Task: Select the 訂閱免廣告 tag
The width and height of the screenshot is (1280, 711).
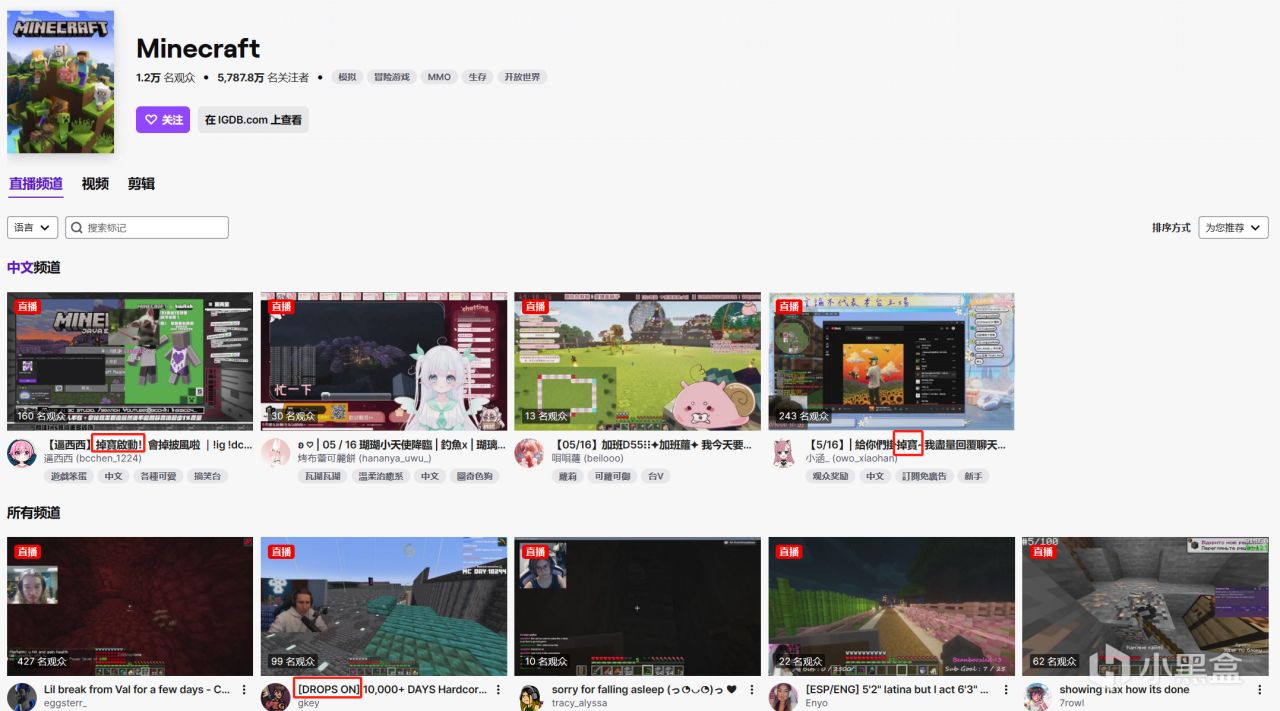Action: (924, 476)
